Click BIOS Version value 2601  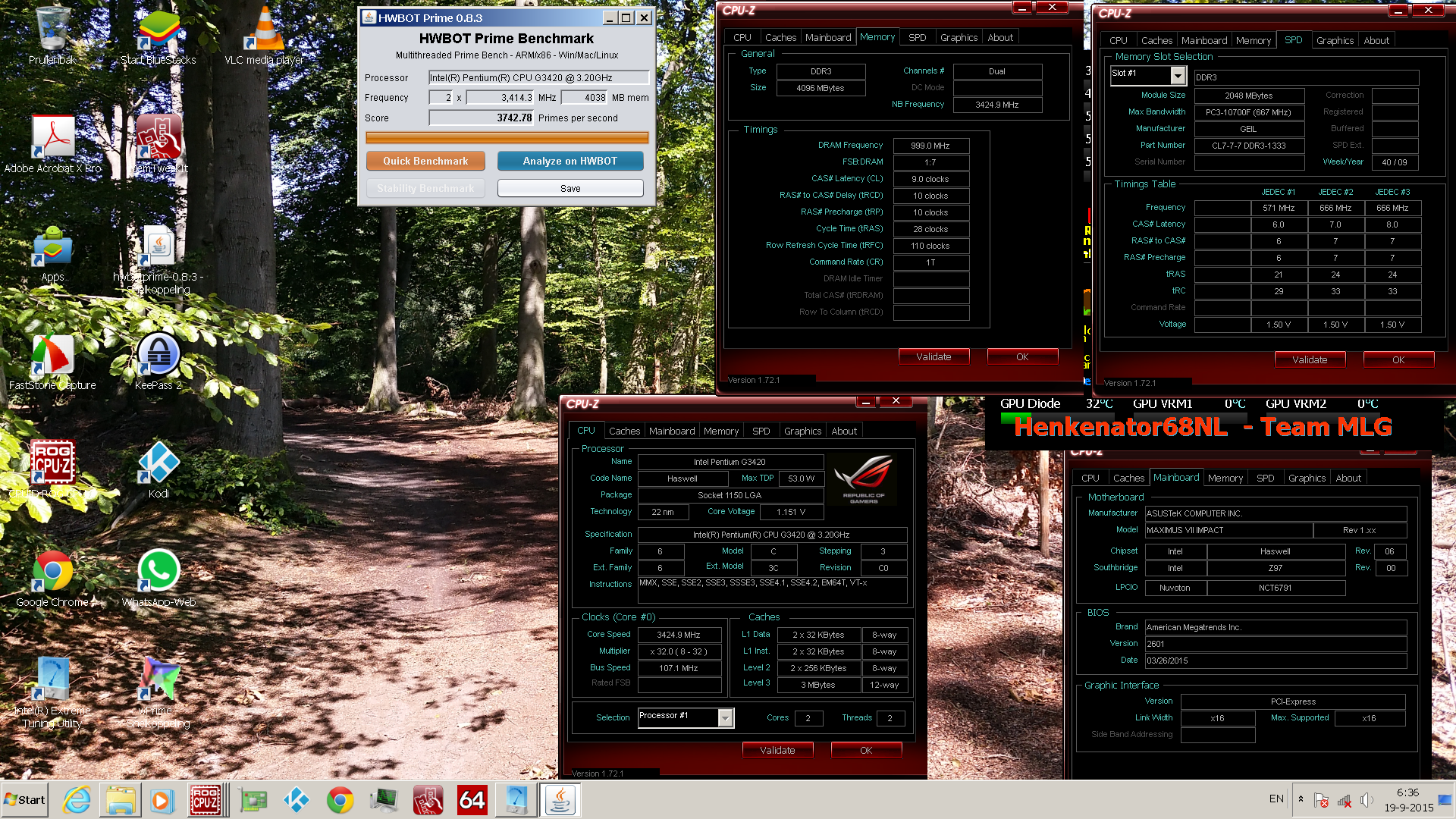point(1276,644)
